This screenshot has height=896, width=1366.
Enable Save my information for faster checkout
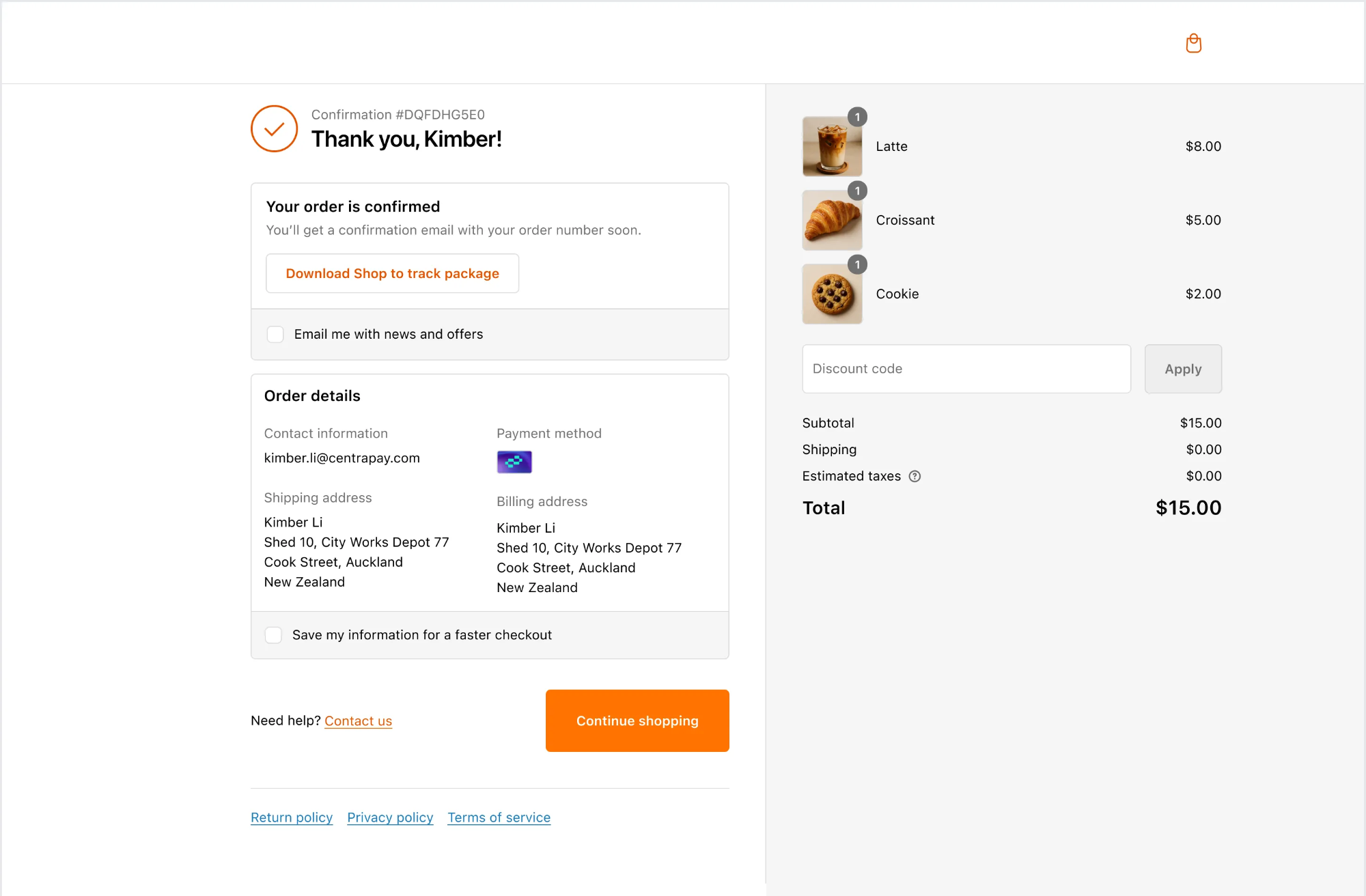[x=273, y=634]
